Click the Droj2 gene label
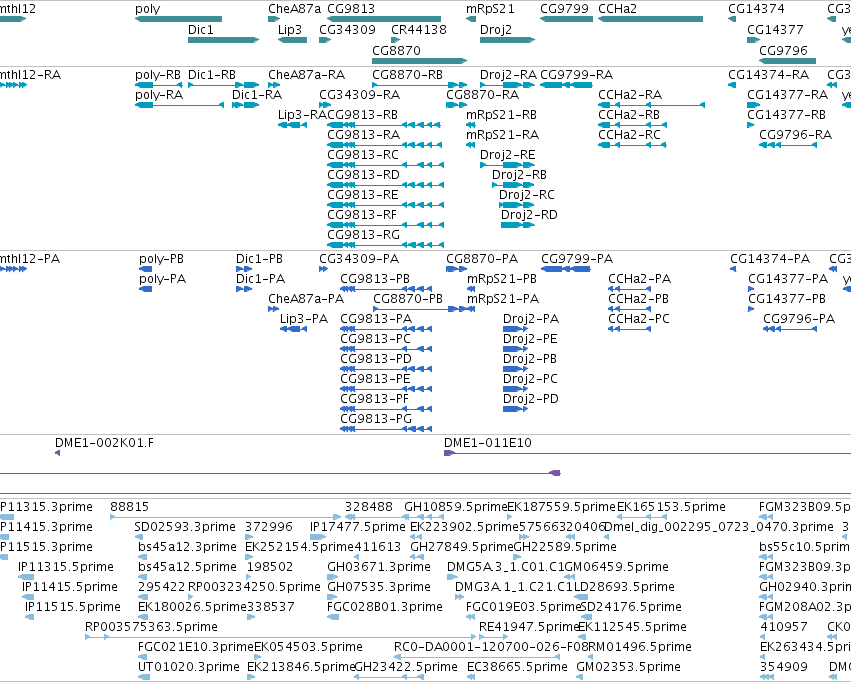 coord(496,29)
